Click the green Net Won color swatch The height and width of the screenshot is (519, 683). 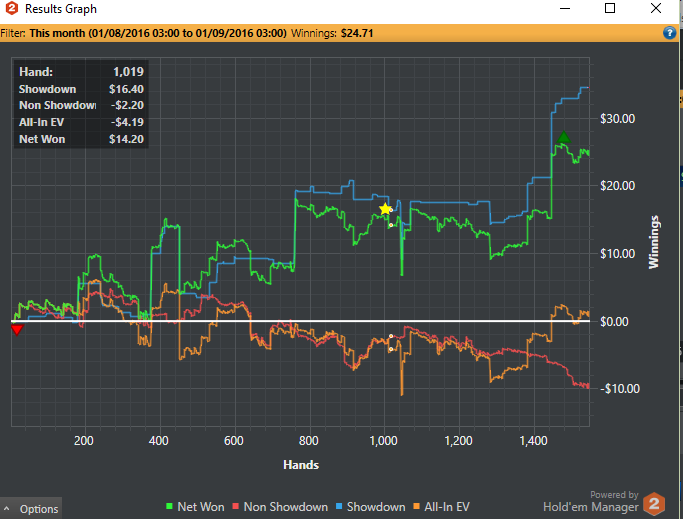pyautogui.click(x=169, y=506)
